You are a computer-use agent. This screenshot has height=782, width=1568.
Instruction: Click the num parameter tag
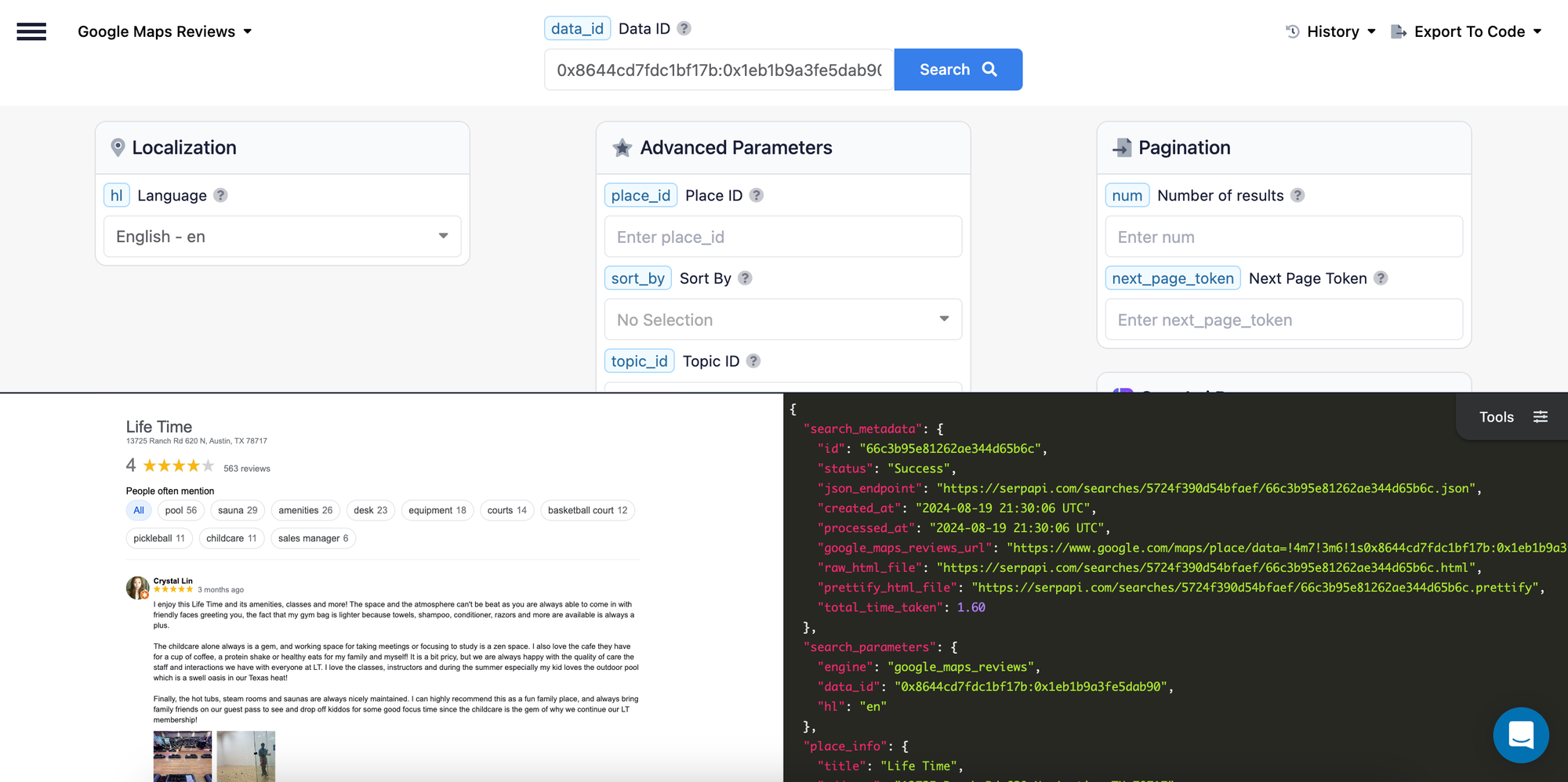point(1127,195)
